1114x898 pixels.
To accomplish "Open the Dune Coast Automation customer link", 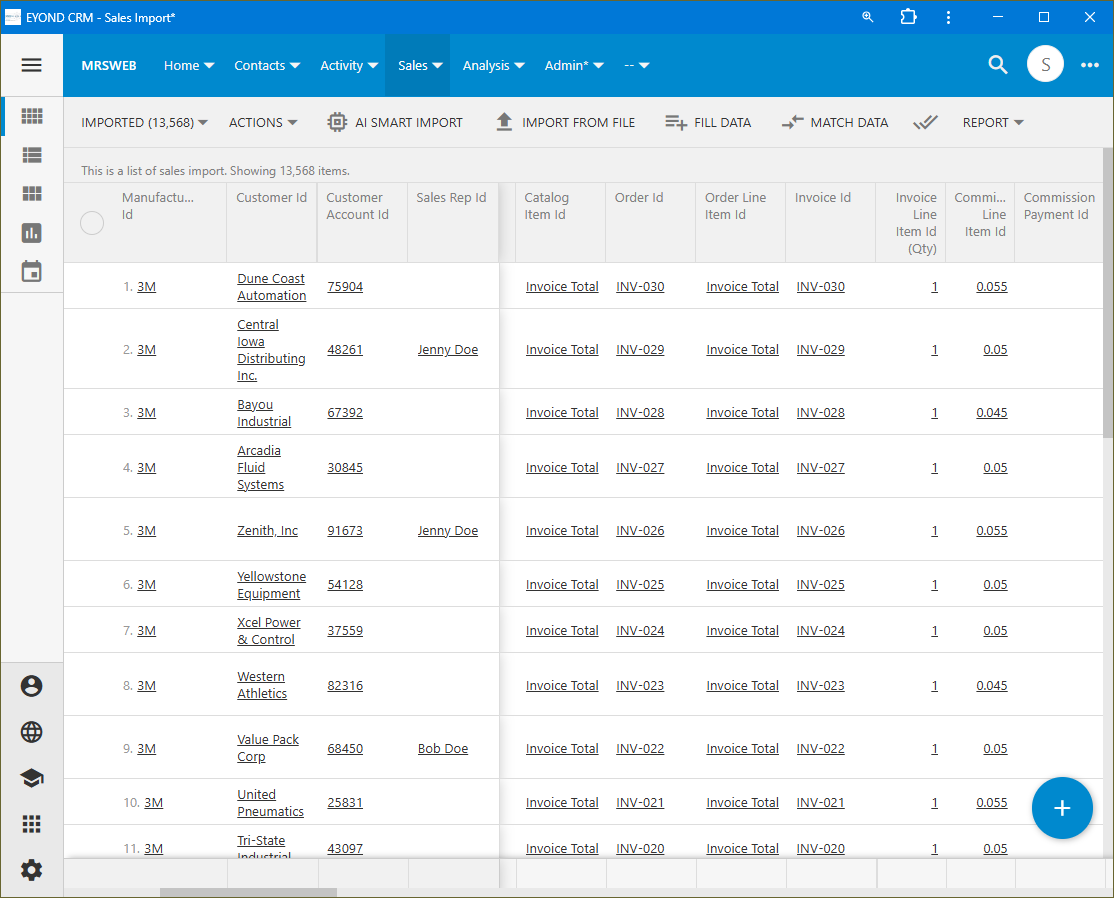I will [271, 287].
